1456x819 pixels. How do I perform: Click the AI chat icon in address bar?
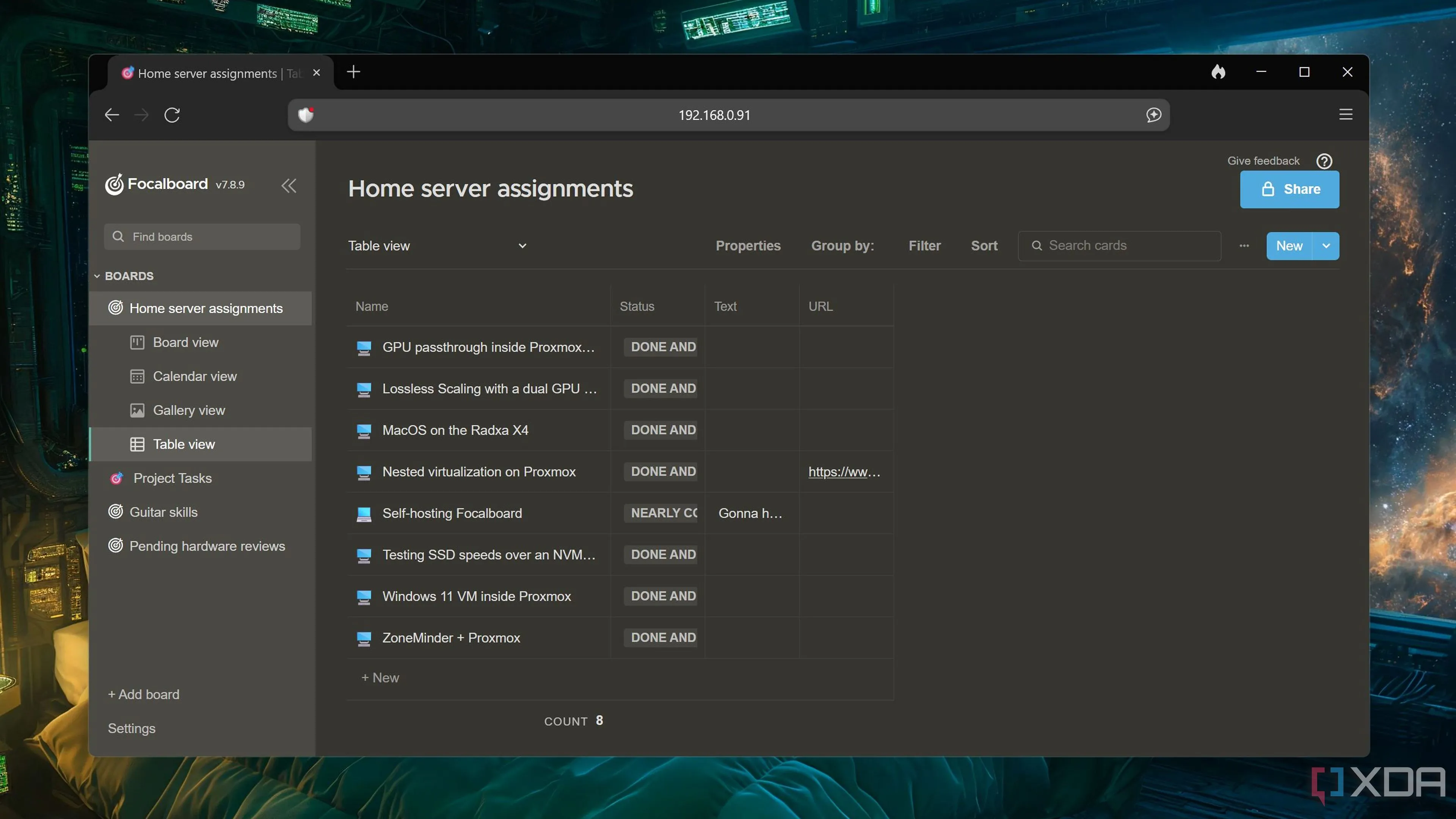(1153, 115)
